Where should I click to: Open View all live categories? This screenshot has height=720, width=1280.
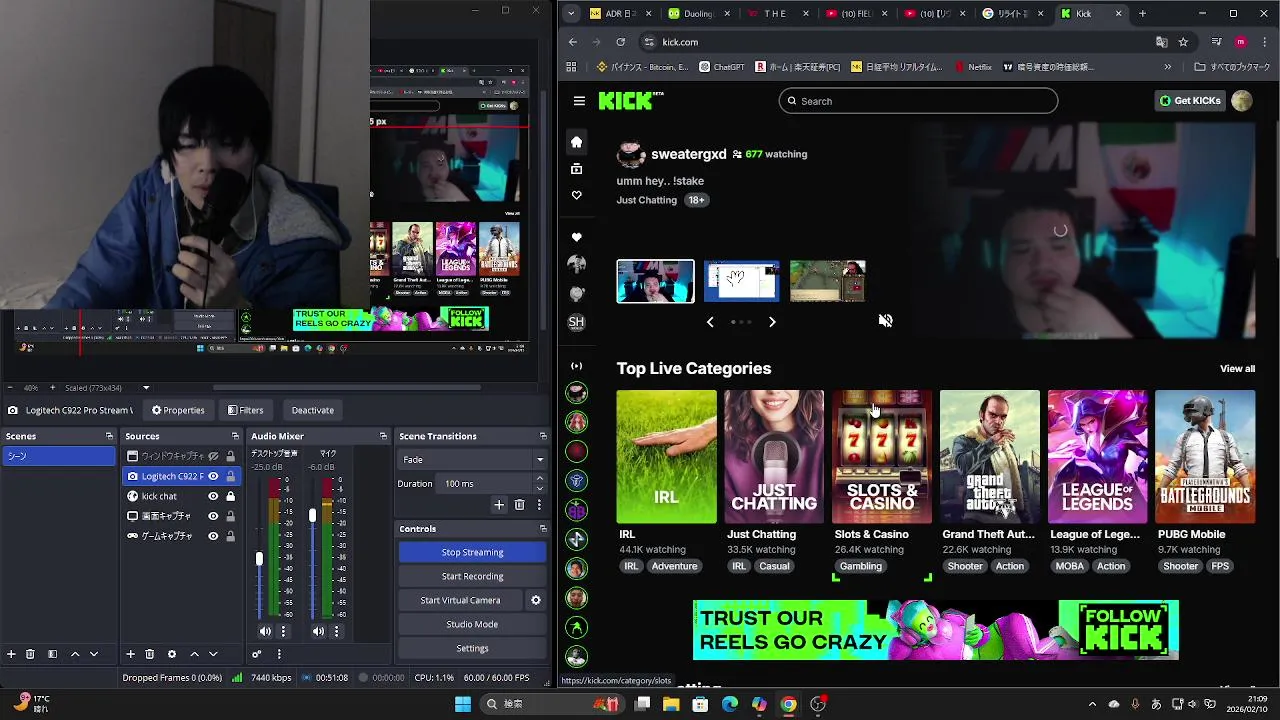pos(1237,369)
